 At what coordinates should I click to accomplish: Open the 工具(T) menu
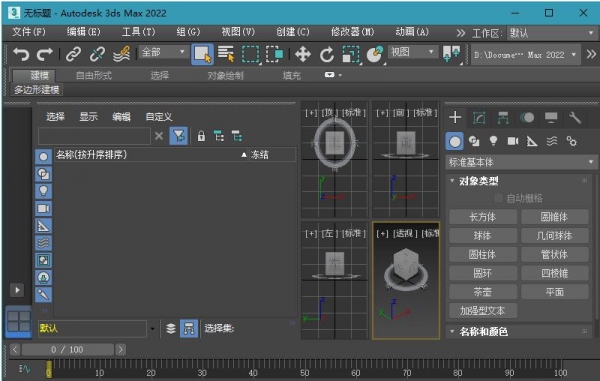tap(139, 32)
